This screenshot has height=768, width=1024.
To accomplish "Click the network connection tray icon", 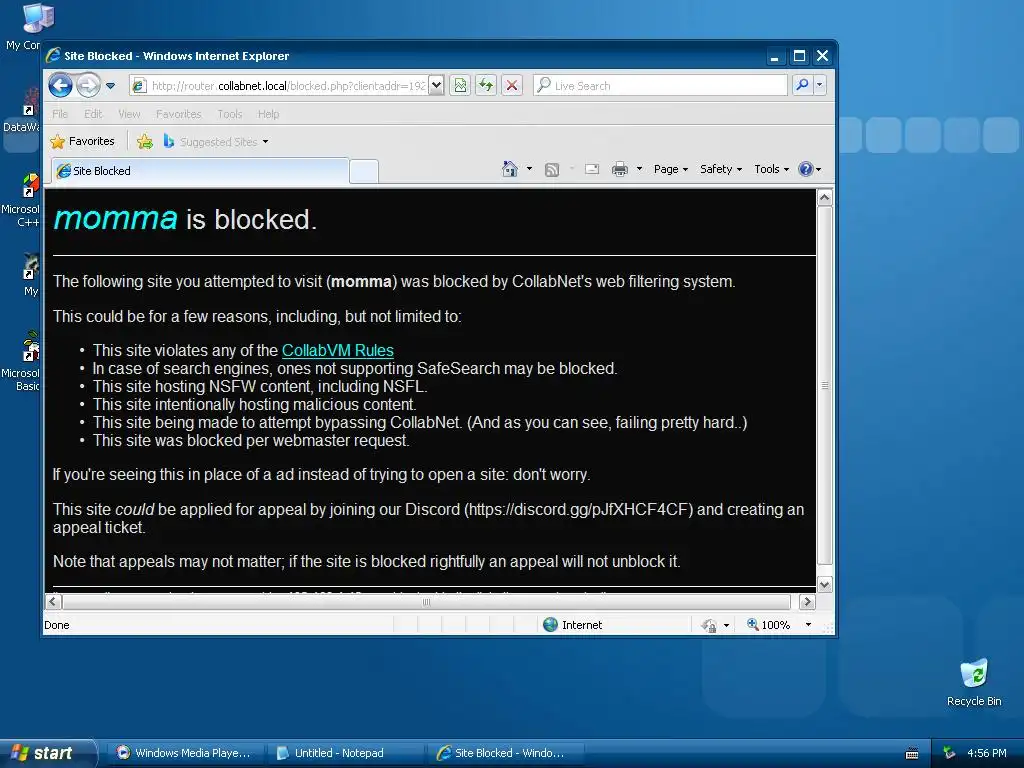I will click(950, 753).
